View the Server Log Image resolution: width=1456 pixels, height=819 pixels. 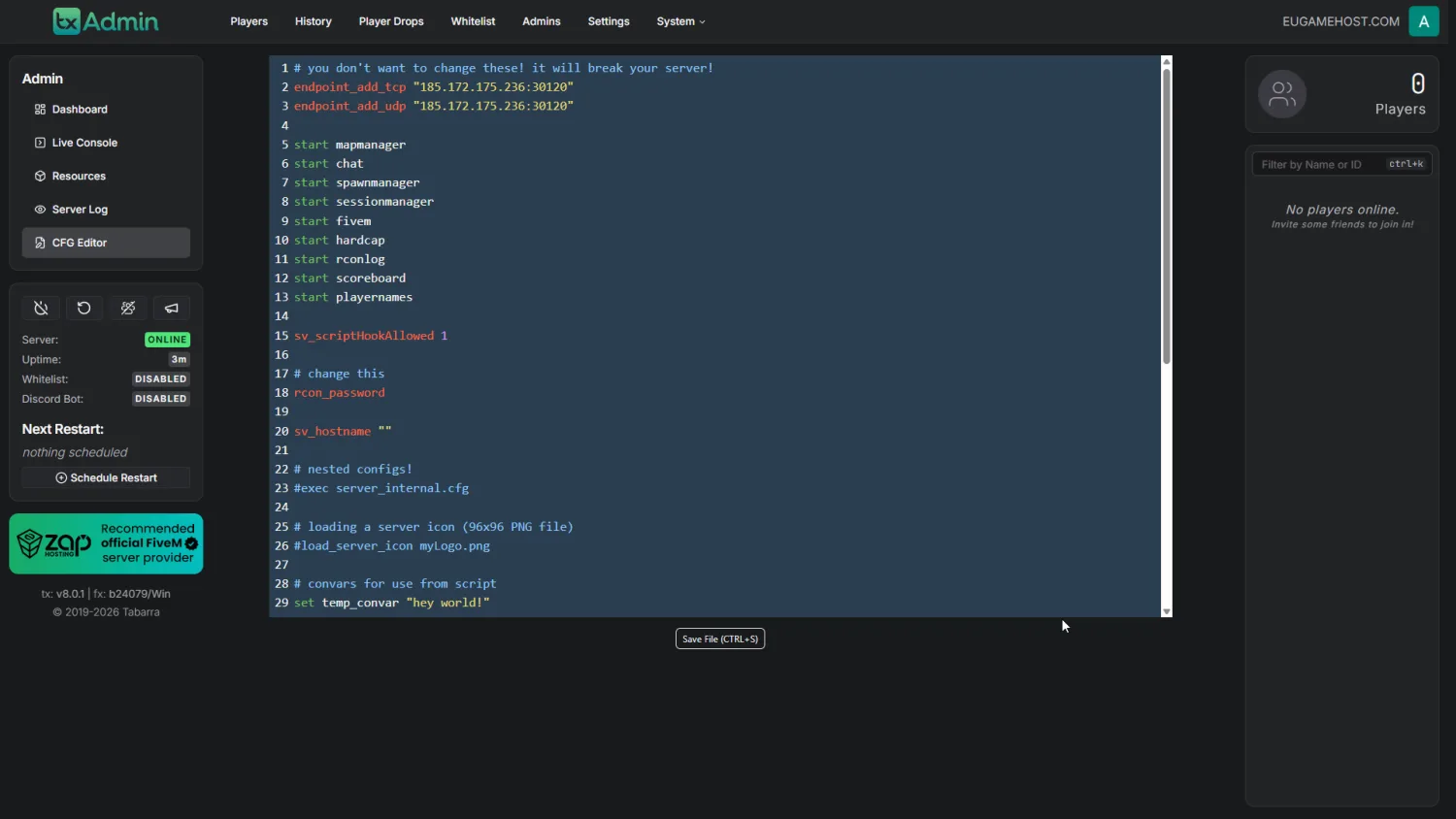pyautogui.click(x=106, y=210)
